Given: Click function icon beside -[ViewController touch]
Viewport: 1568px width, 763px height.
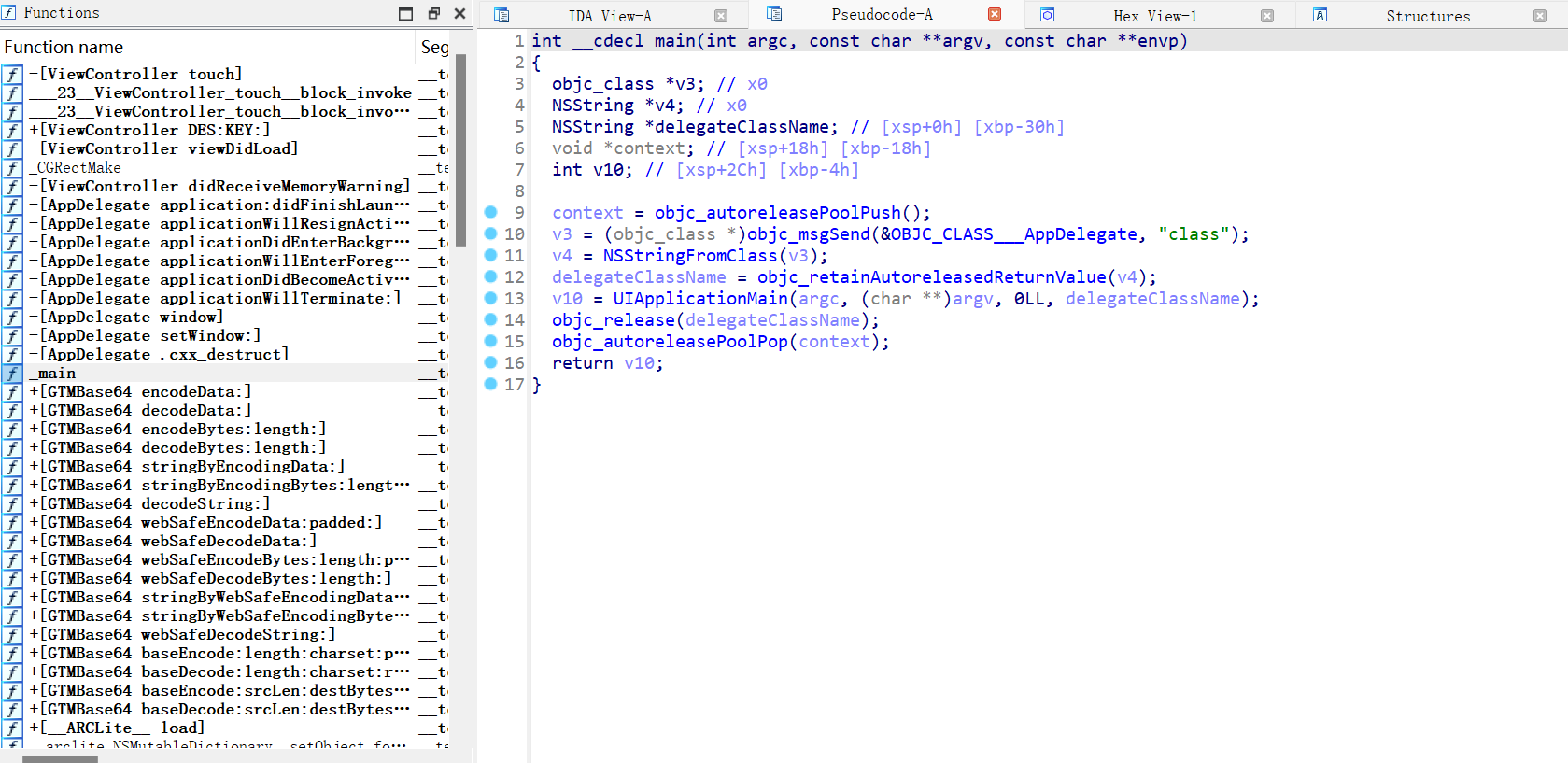Looking at the screenshot, I should coord(11,74).
